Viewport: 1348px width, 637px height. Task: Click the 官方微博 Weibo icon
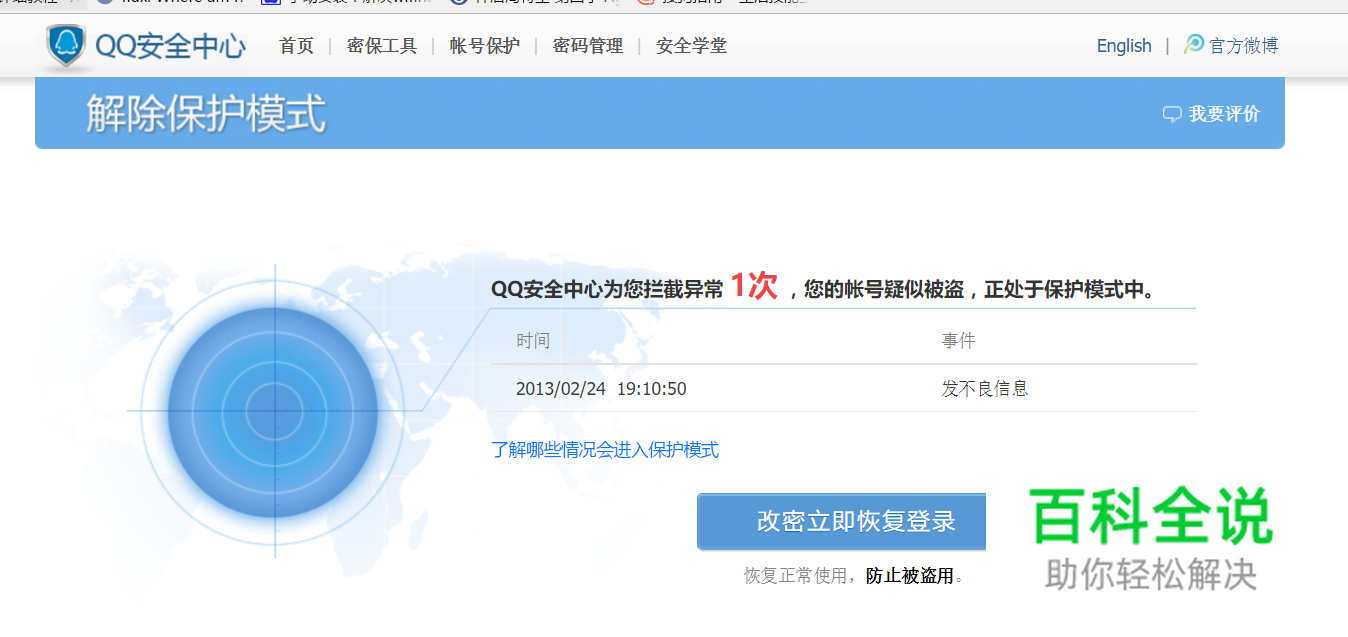click(1194, 45)
